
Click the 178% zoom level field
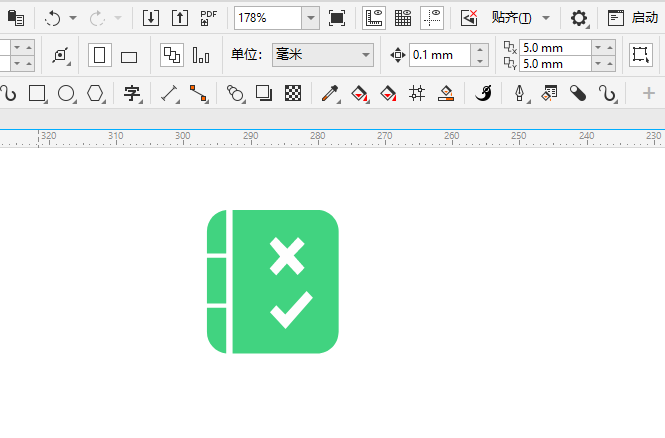click(x=268, y=18)
